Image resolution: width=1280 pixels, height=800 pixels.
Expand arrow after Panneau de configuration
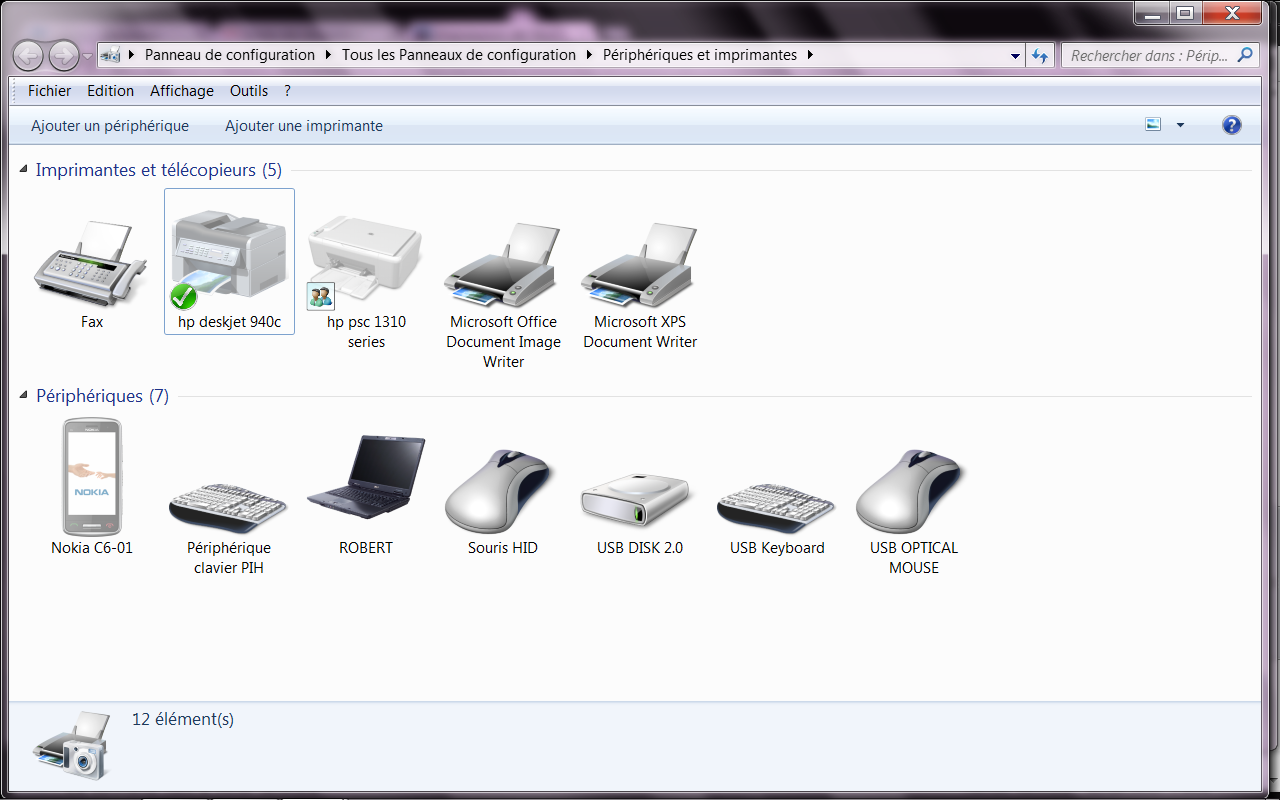pyautogui.click(x=329, y=55)
